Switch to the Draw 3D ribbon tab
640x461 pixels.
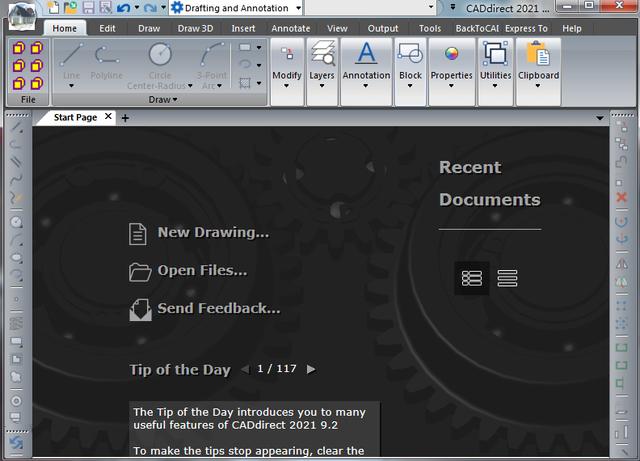pyautogui.click(x=194, y=29)
